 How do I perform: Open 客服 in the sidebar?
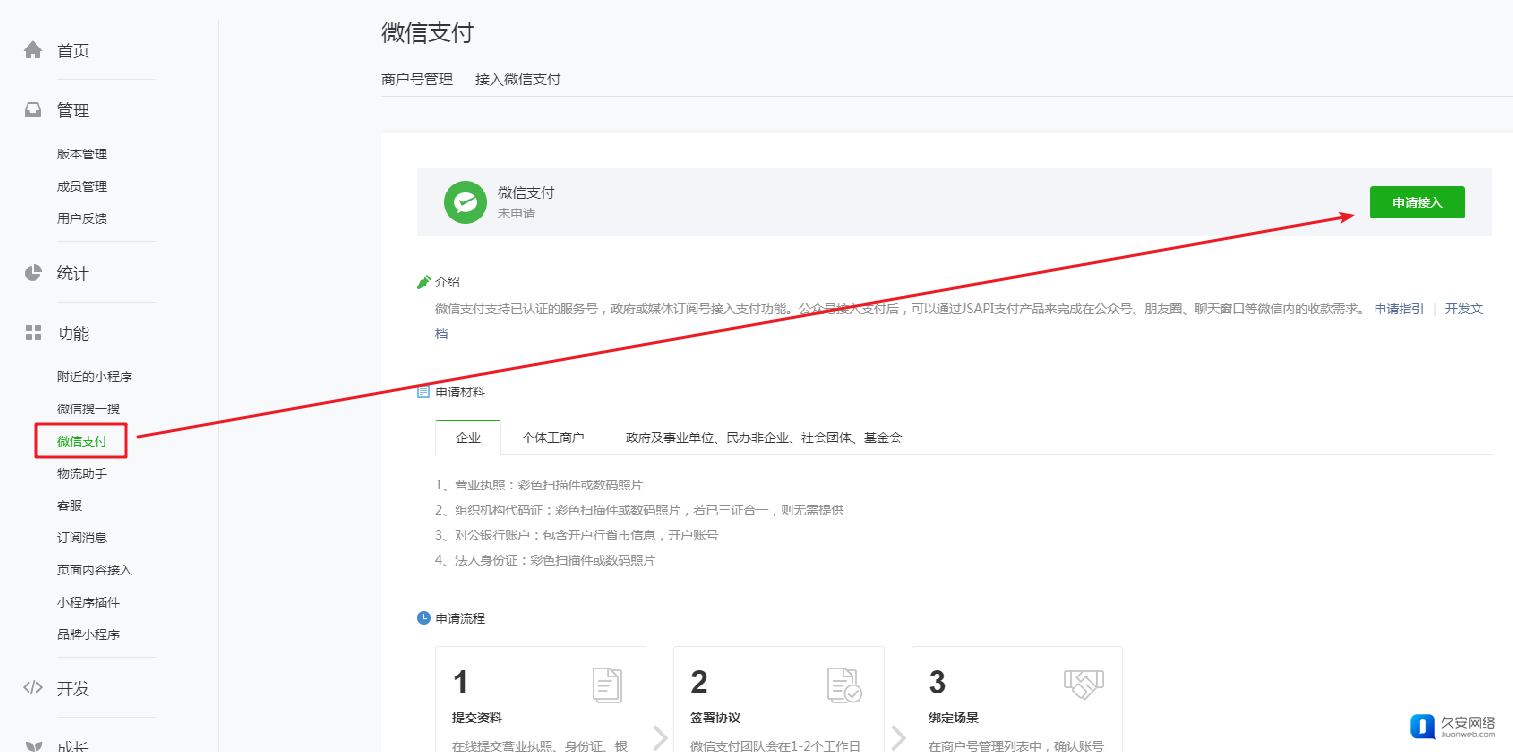click(x=69, y=505)
